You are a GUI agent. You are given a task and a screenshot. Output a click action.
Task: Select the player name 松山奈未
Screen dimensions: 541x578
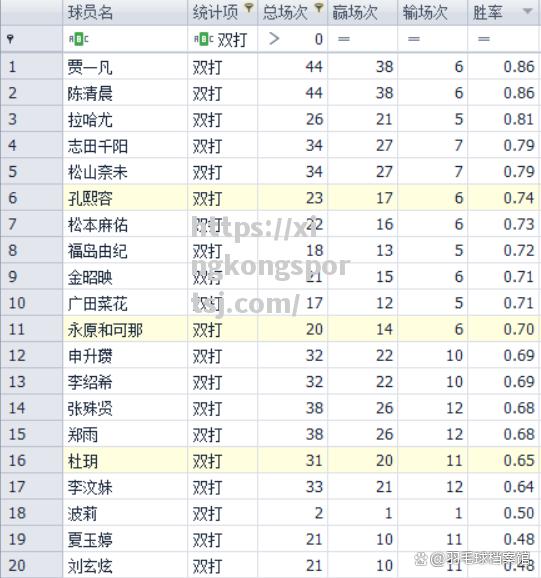point(98,172)
